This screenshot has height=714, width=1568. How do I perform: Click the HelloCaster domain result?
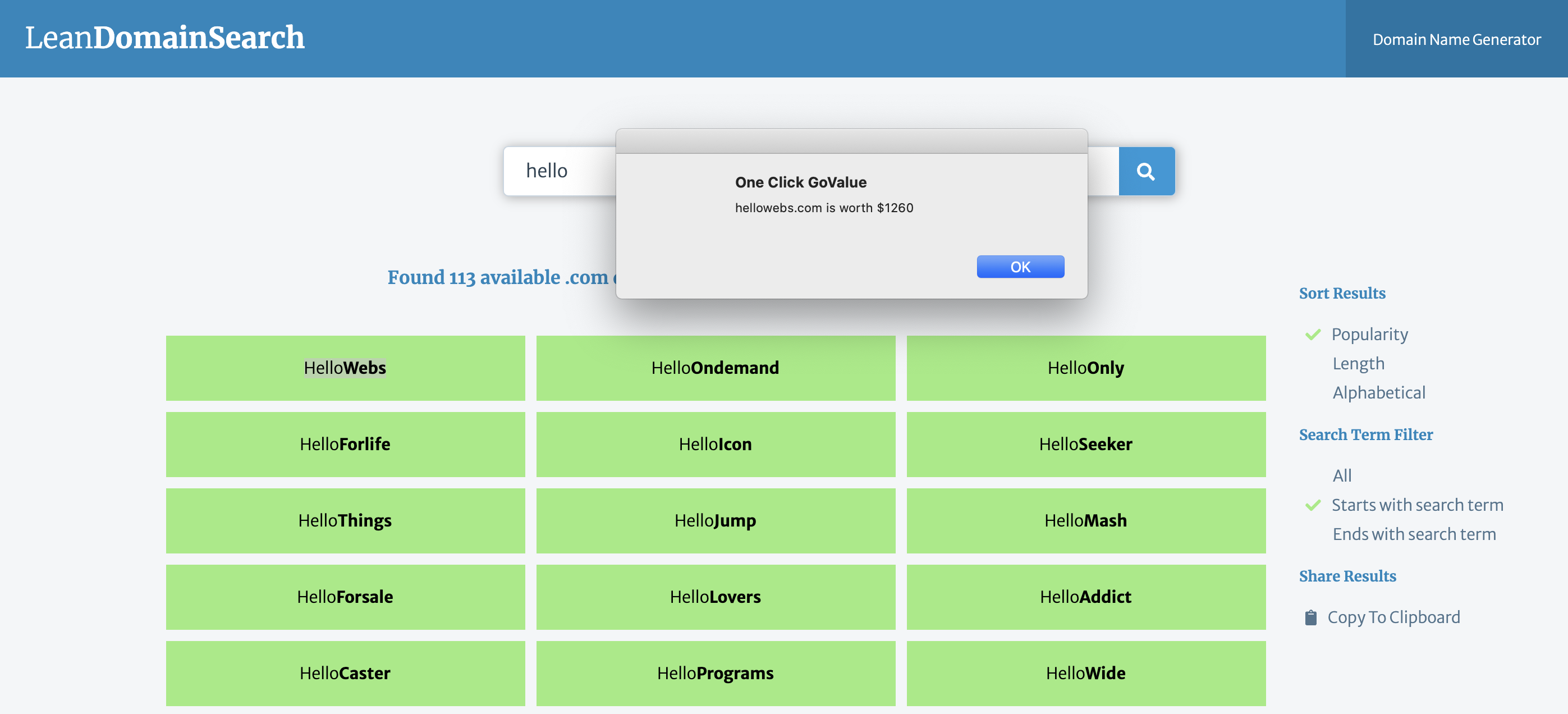[345, 672]
